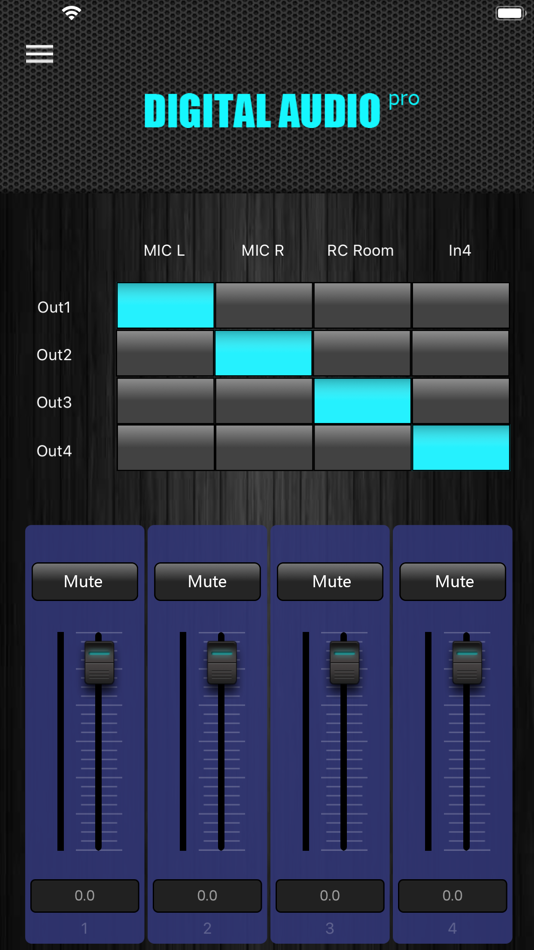Viewport: 534px width, 950px height.
Task: Click the MIC L column header
Action: coord(164,250)
